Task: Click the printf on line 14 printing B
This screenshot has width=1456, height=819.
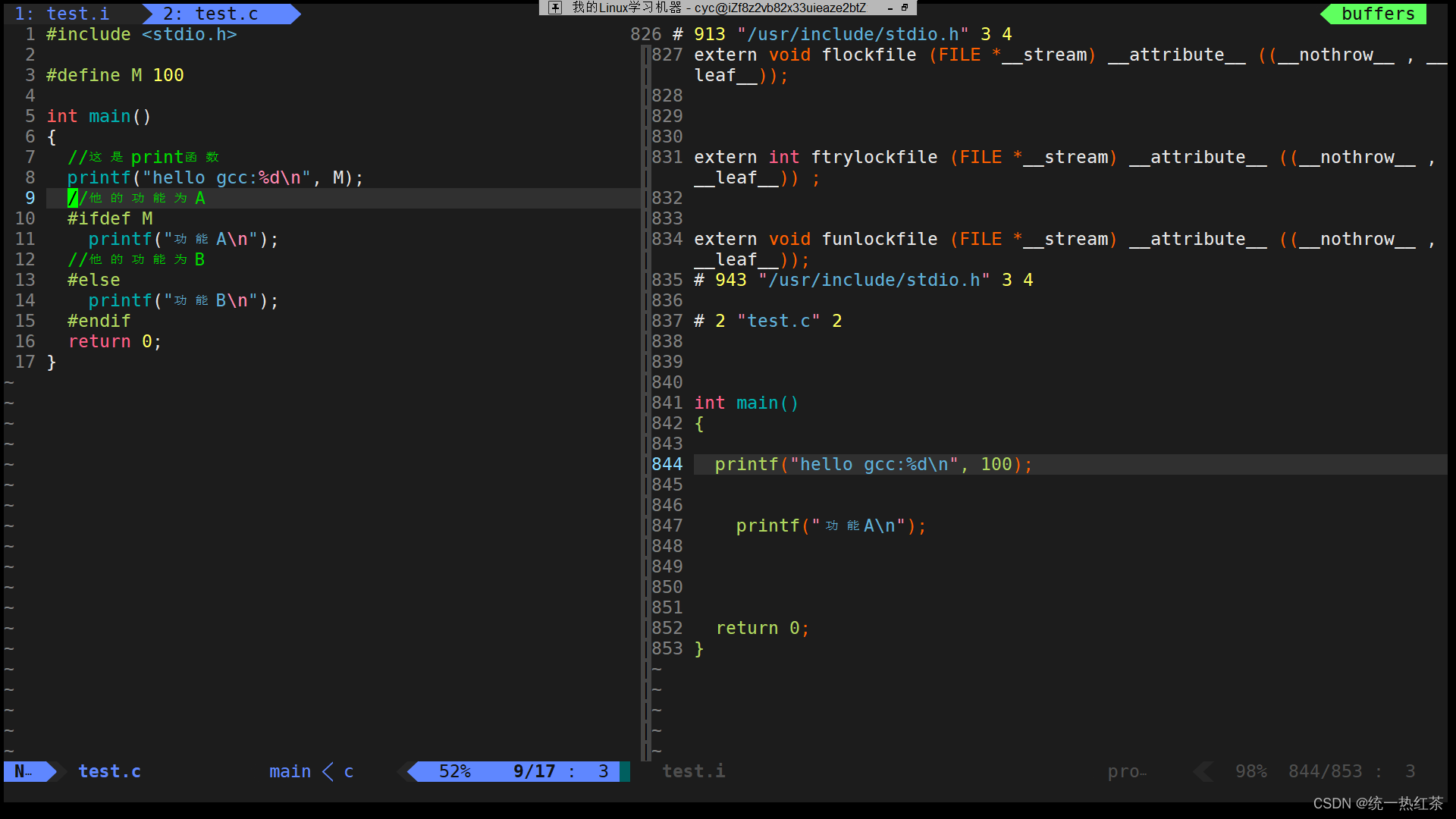Action: (x=184, y=300)
